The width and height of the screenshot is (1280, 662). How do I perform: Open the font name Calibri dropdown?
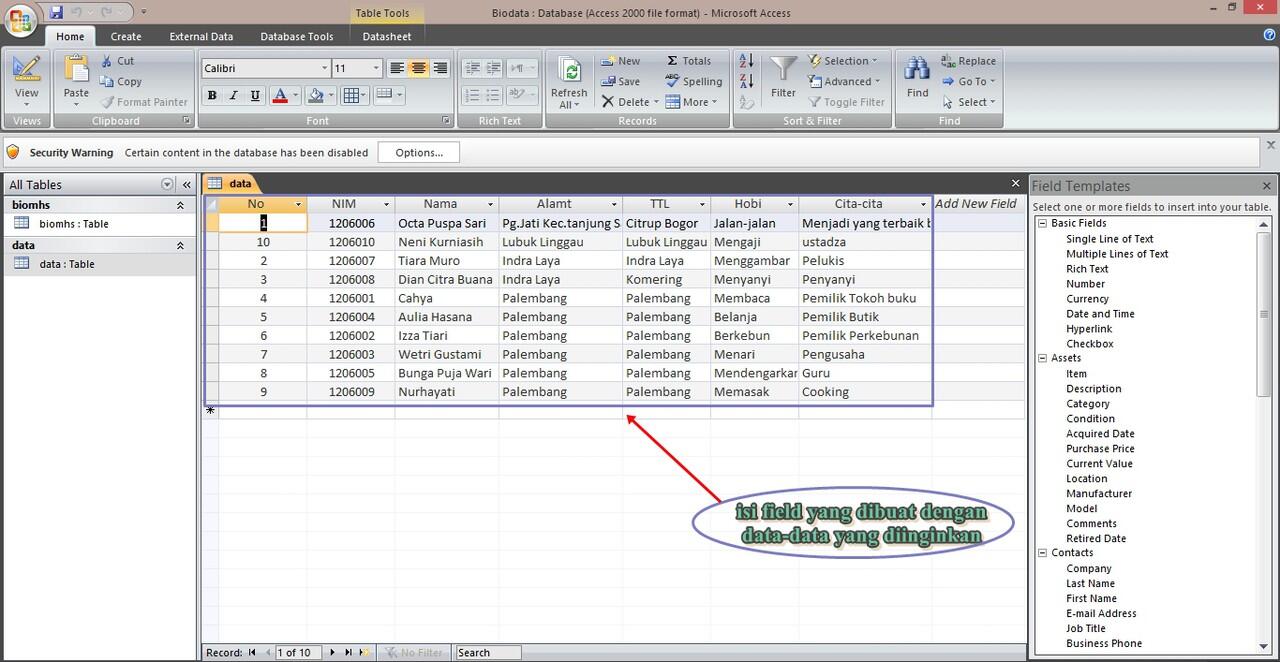tap(324, 68)
